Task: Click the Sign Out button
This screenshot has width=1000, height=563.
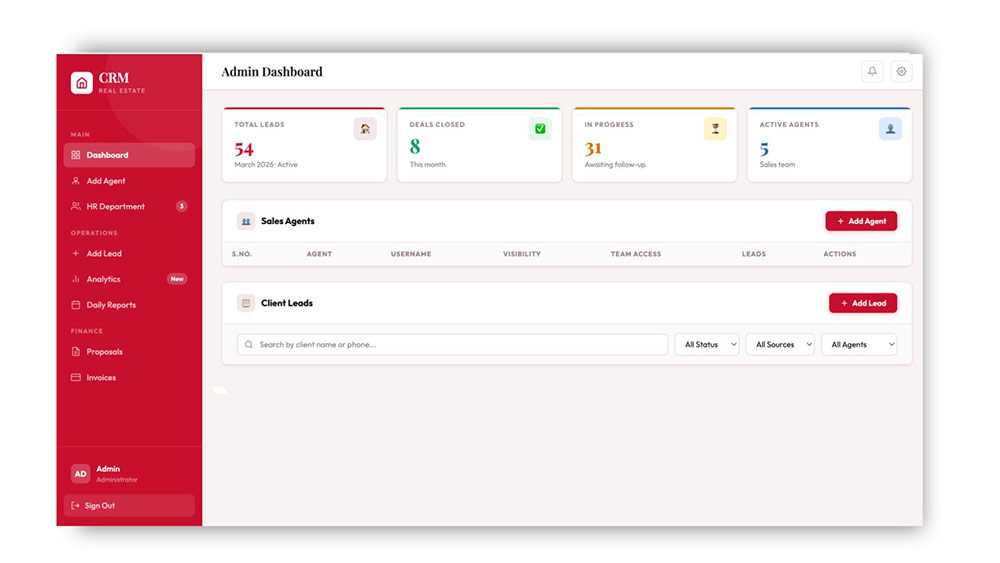Action: point(129,506)
